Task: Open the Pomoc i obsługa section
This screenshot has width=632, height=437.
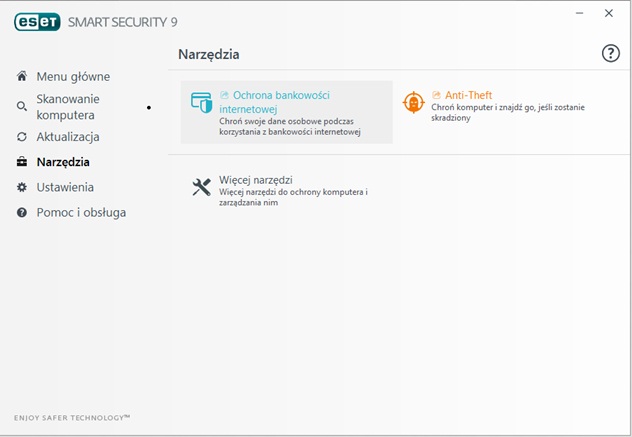Action: 81,212
